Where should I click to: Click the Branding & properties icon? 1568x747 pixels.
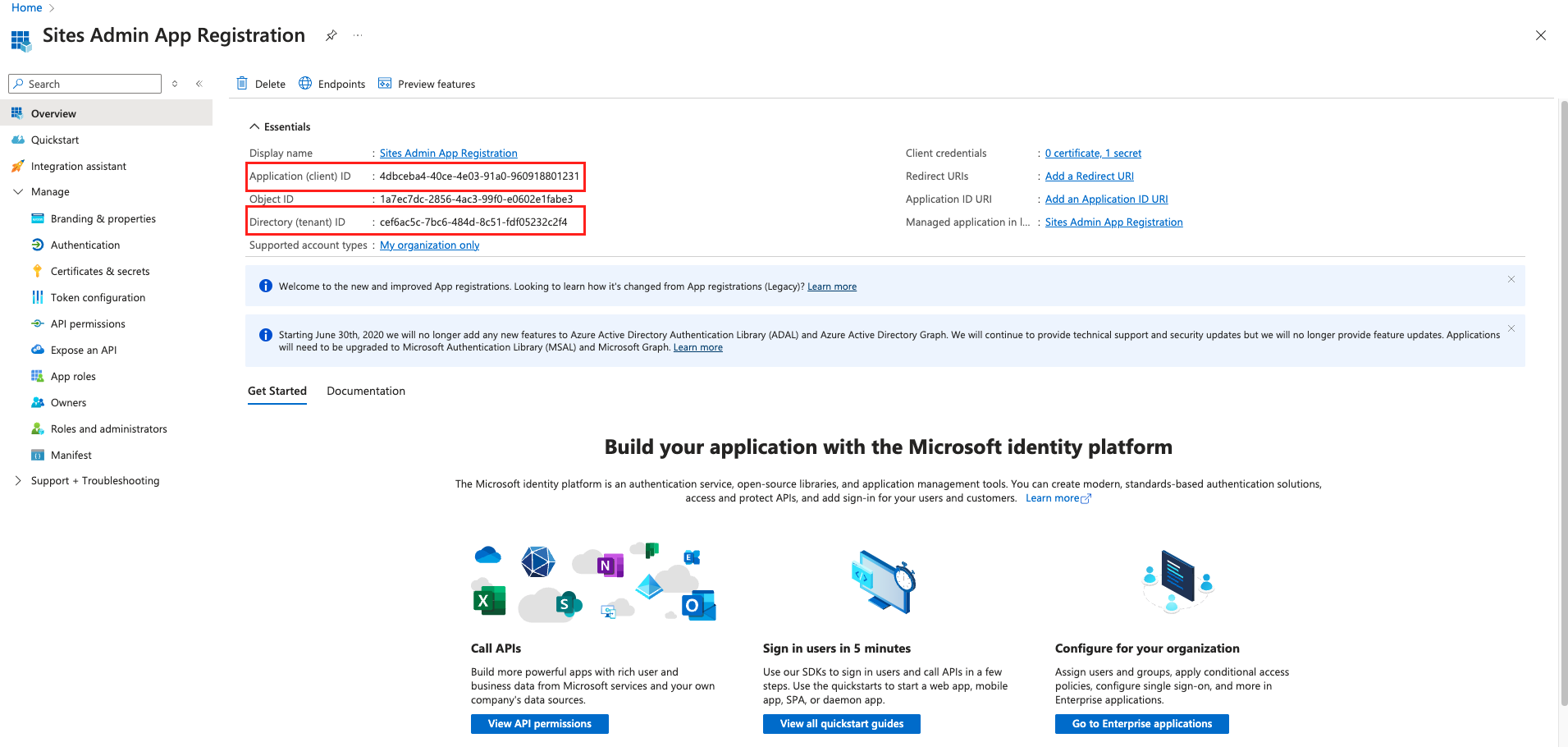pos(37,218)
